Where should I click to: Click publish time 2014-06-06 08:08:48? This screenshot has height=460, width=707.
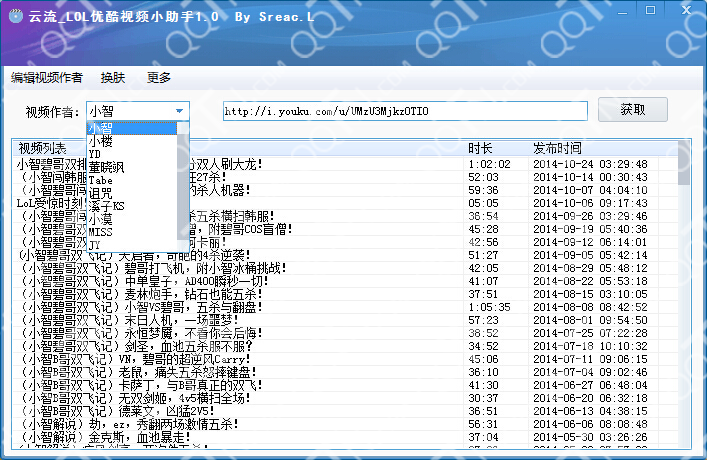(x=590, y=424)
